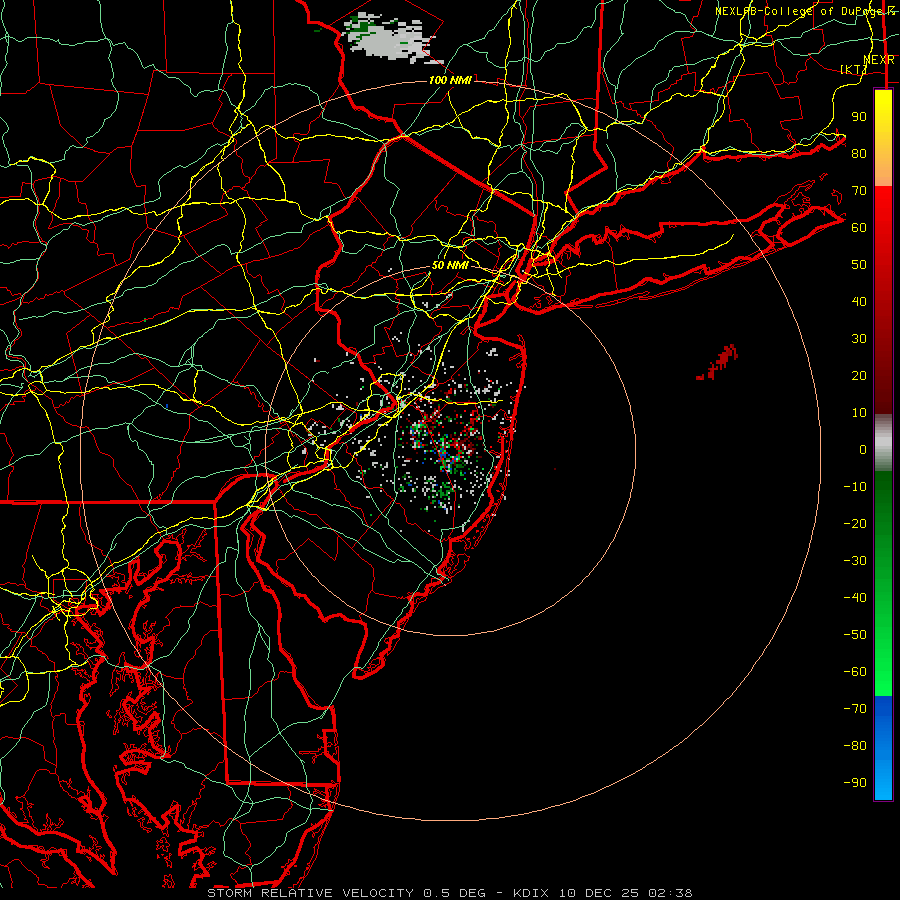Click the 80 value on the velocity scale

click(859, 153)
